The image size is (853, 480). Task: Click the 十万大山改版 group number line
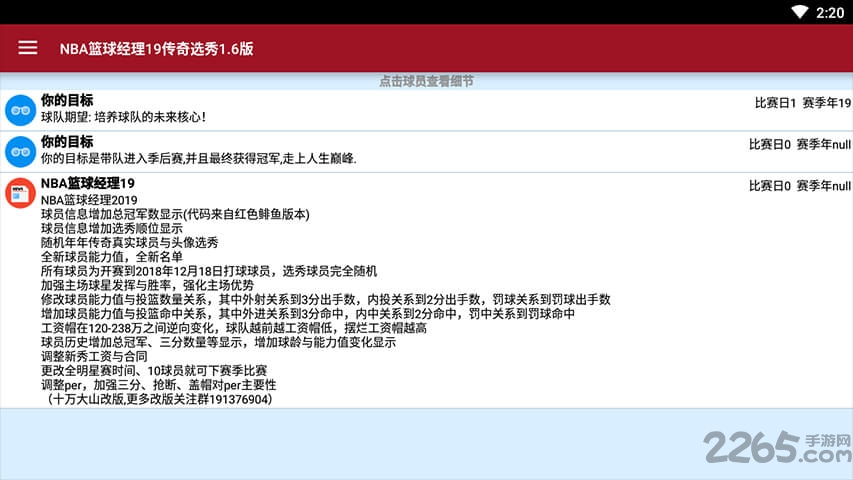pos(159,399)
